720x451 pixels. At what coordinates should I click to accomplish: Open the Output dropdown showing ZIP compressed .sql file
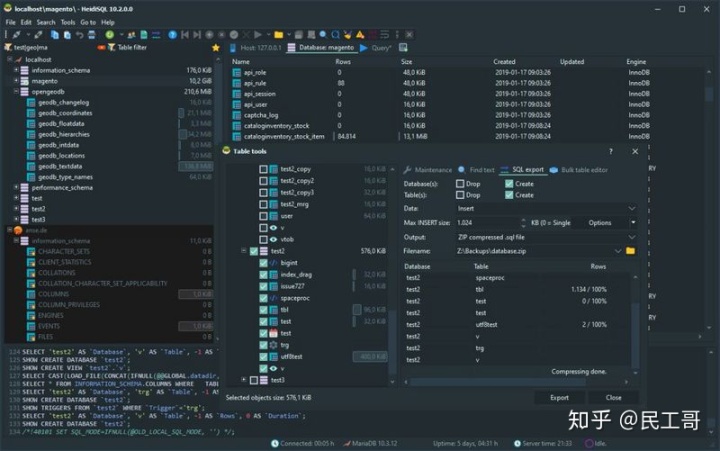[546, 237]
